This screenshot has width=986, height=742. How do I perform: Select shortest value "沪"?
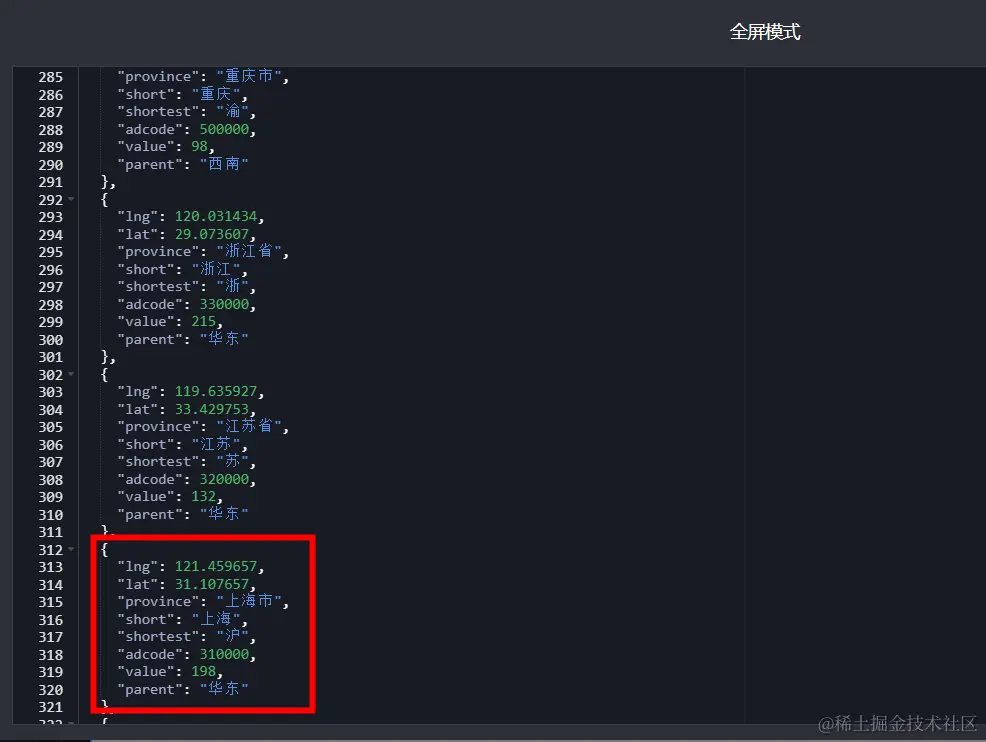[232, 636]
